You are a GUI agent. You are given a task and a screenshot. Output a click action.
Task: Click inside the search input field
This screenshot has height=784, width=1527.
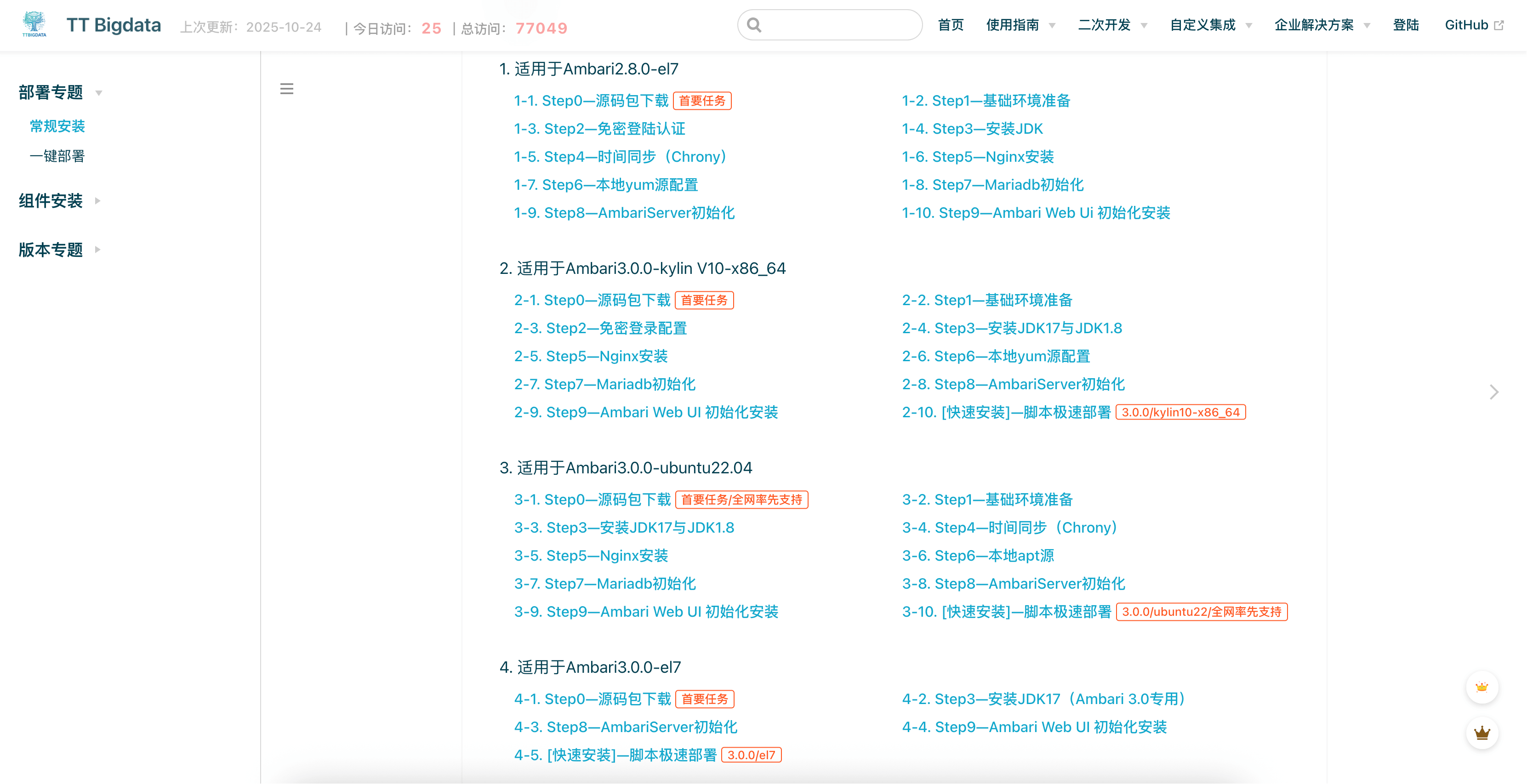830,25
